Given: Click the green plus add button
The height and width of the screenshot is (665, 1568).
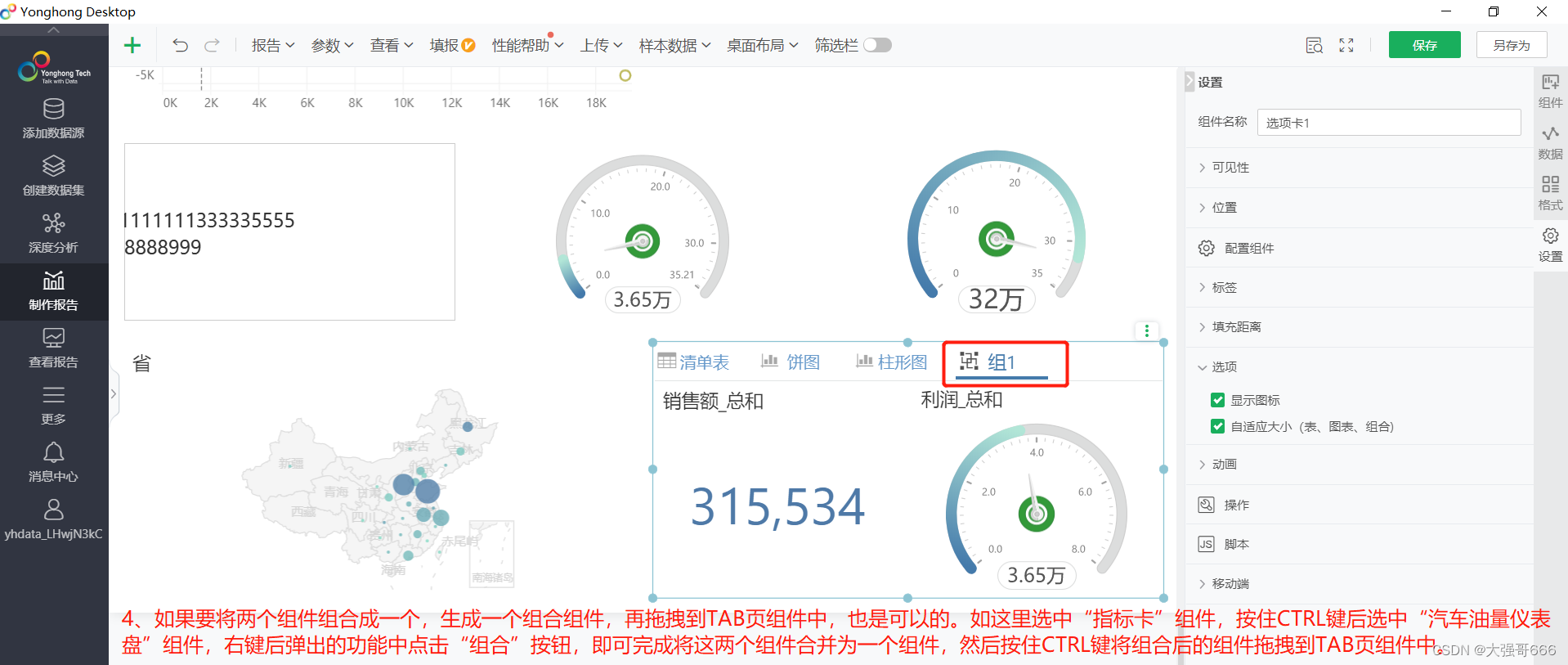Looking at the screenshot, I should click(x=132, y=45).
